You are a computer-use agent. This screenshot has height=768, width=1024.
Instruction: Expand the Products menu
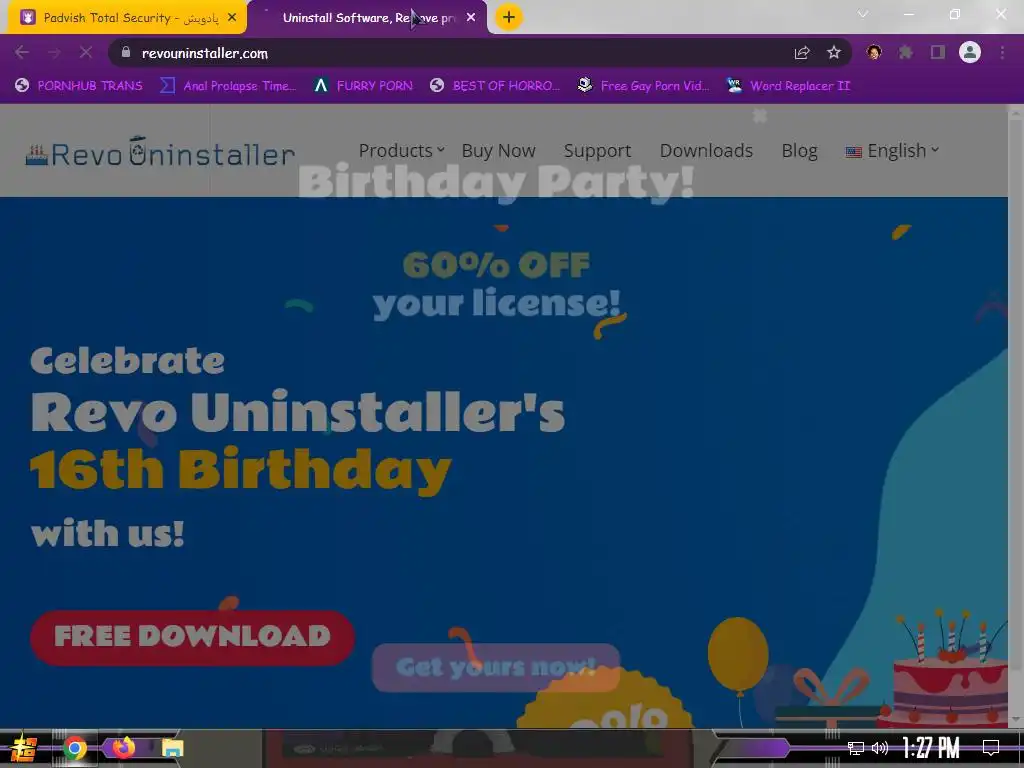(402, 151)
